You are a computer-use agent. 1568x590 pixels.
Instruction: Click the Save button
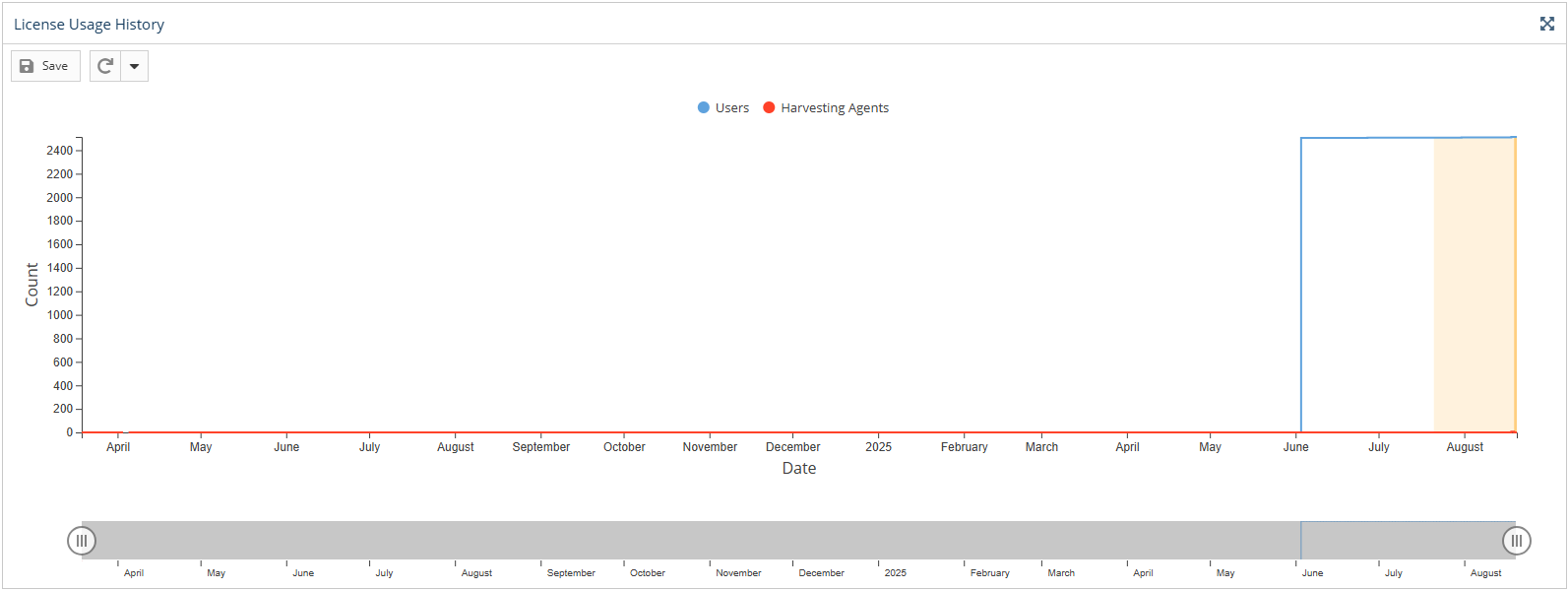tap(45, 66)
